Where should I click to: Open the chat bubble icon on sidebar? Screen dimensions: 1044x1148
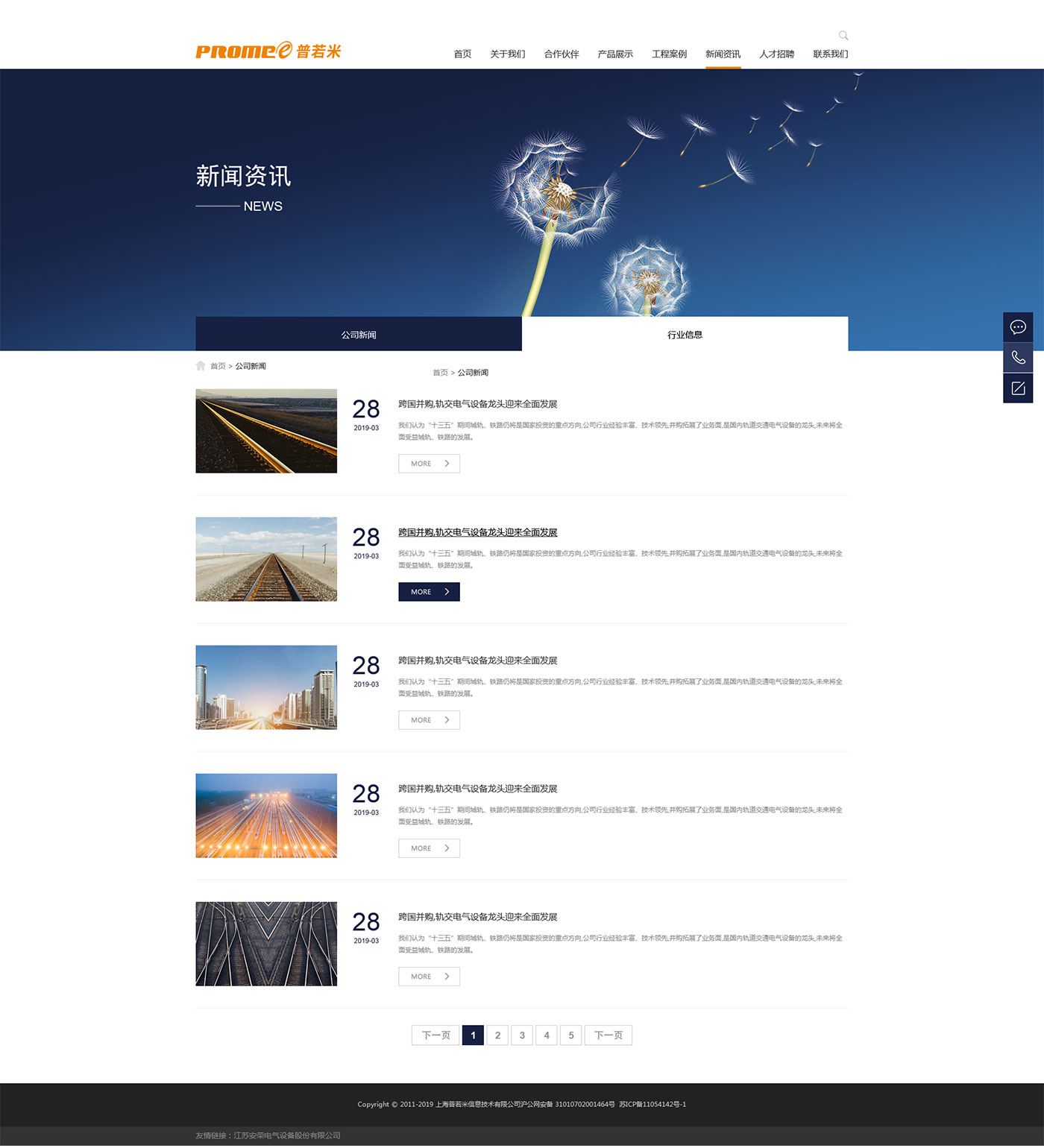[x=1017, y=327]
